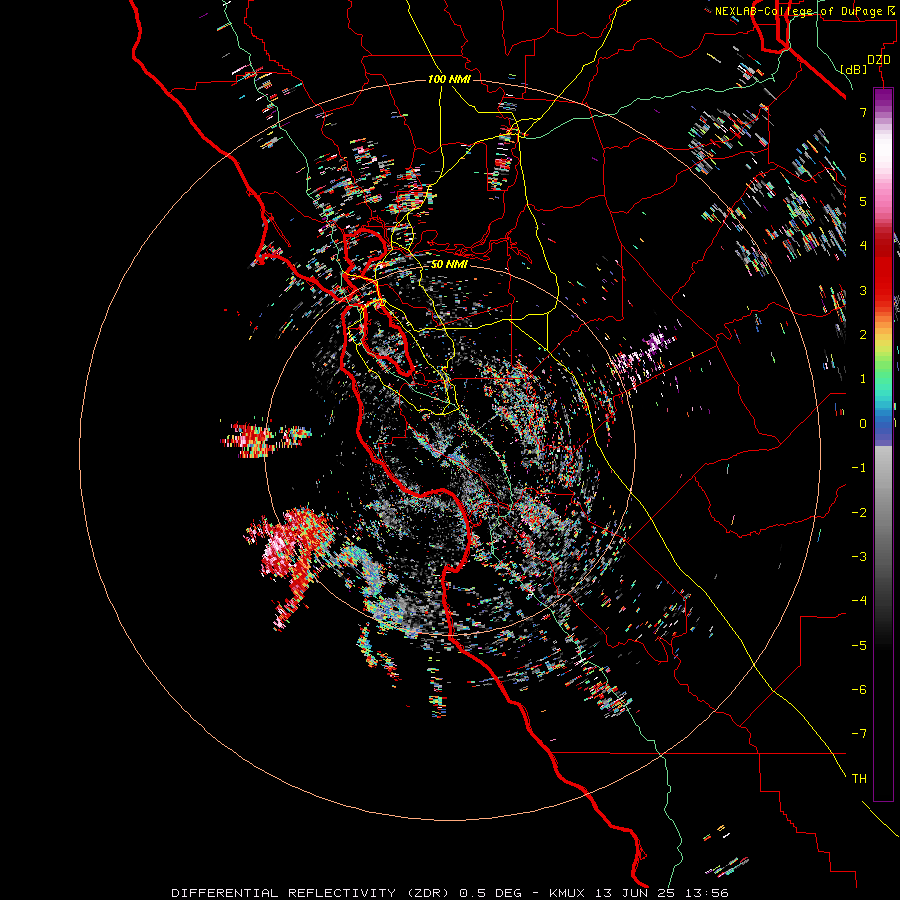The width and height of the screenshot is (900, 900).
Task: Select the [dB] units label
Action: pyautogui.click(x=853, y=69)
